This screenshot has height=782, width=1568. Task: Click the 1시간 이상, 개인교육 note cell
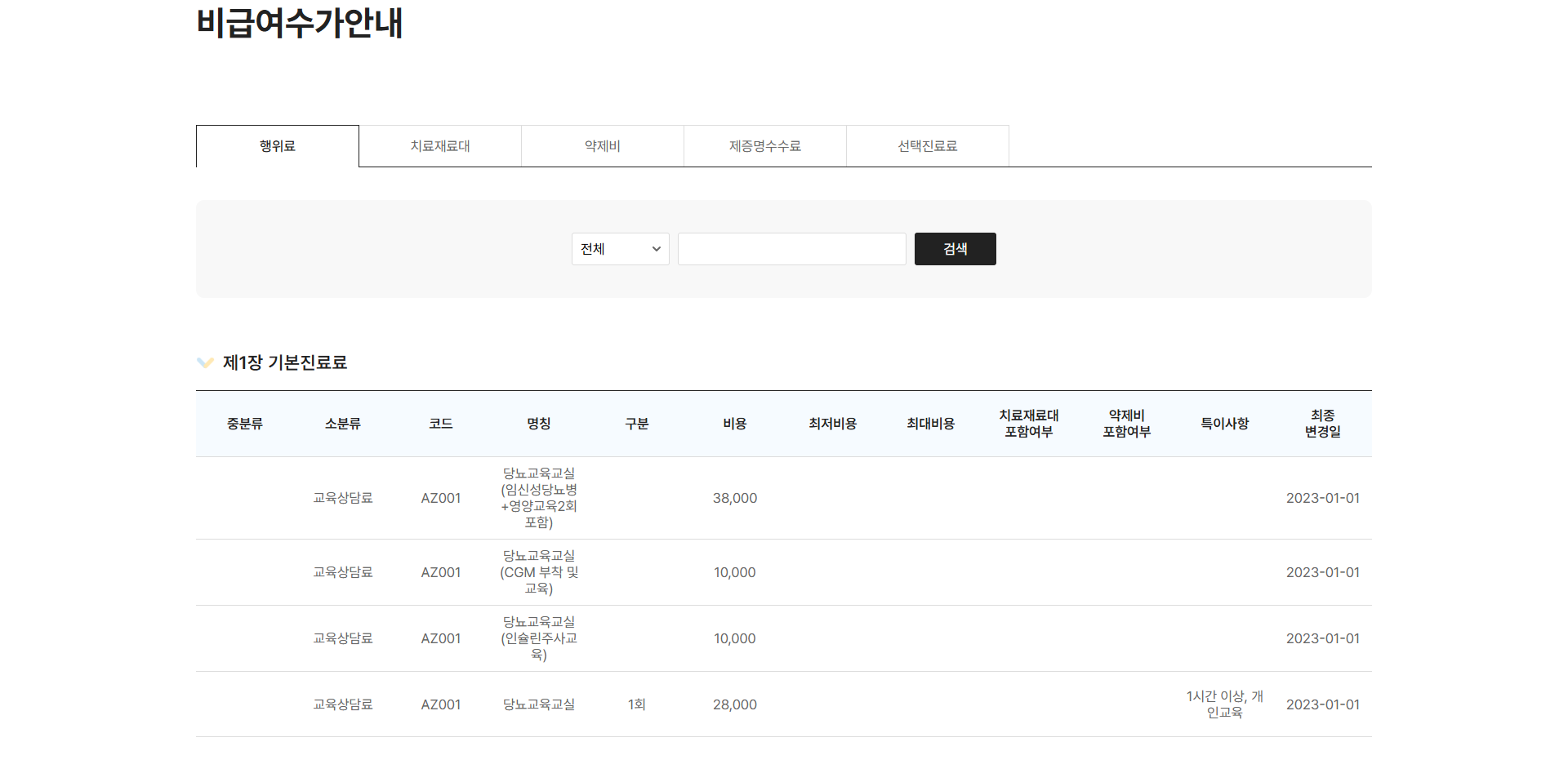[x=1224, y=704]
